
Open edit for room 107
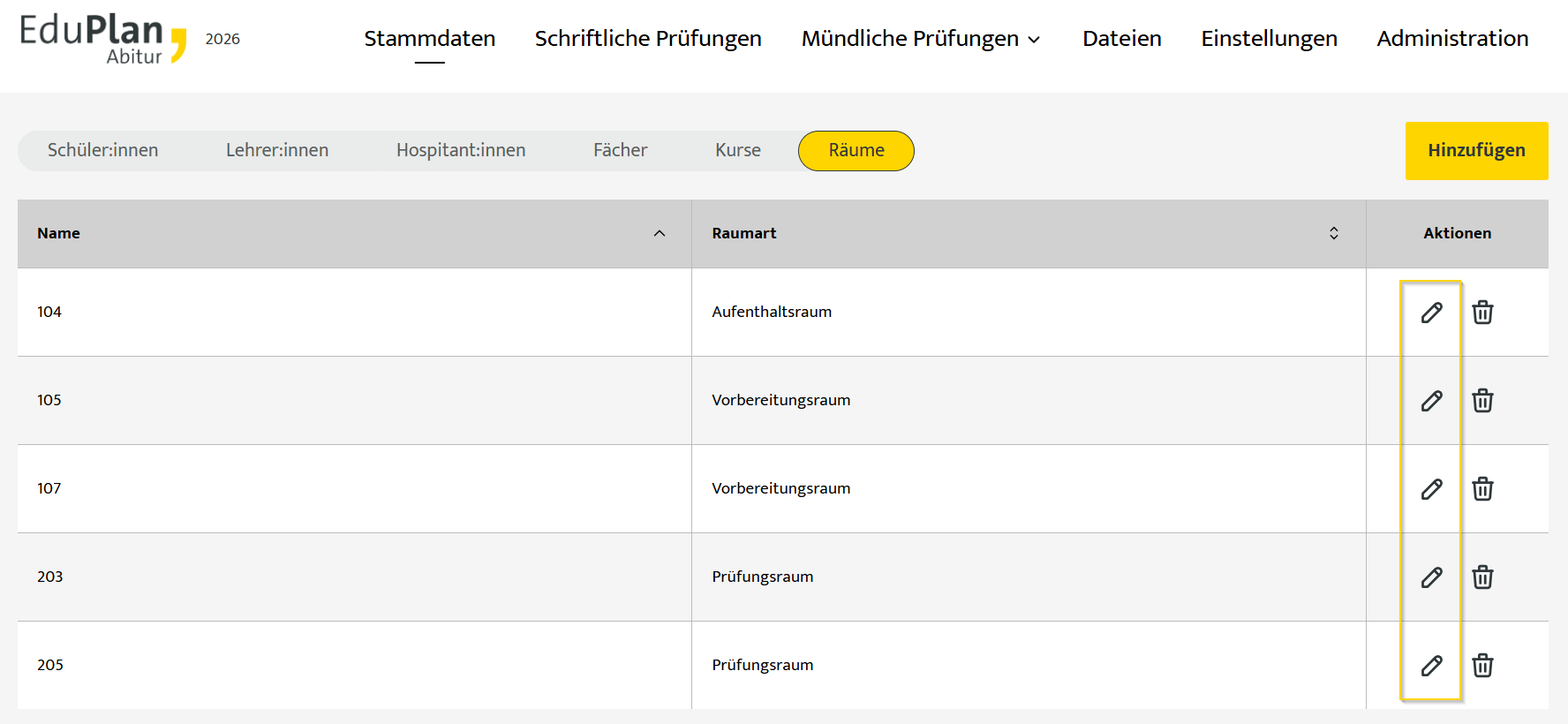tap(1431, 489)
